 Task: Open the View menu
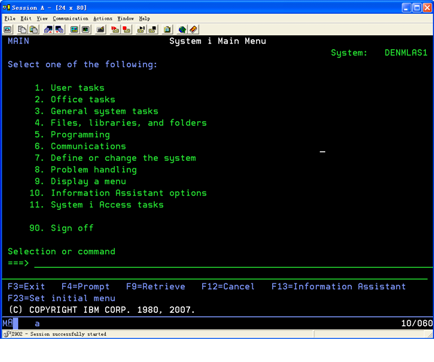42,18
